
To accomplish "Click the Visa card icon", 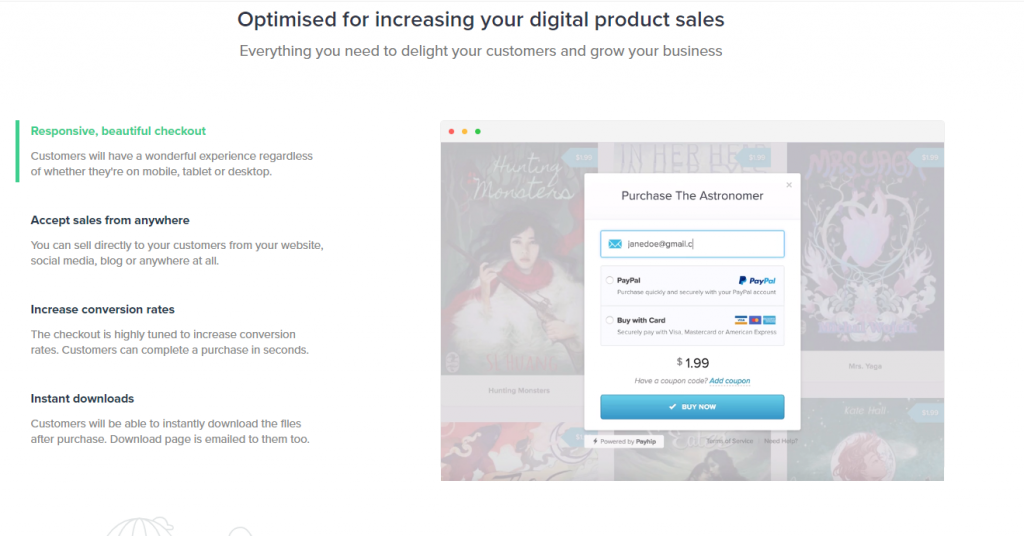I will (740, 320).
